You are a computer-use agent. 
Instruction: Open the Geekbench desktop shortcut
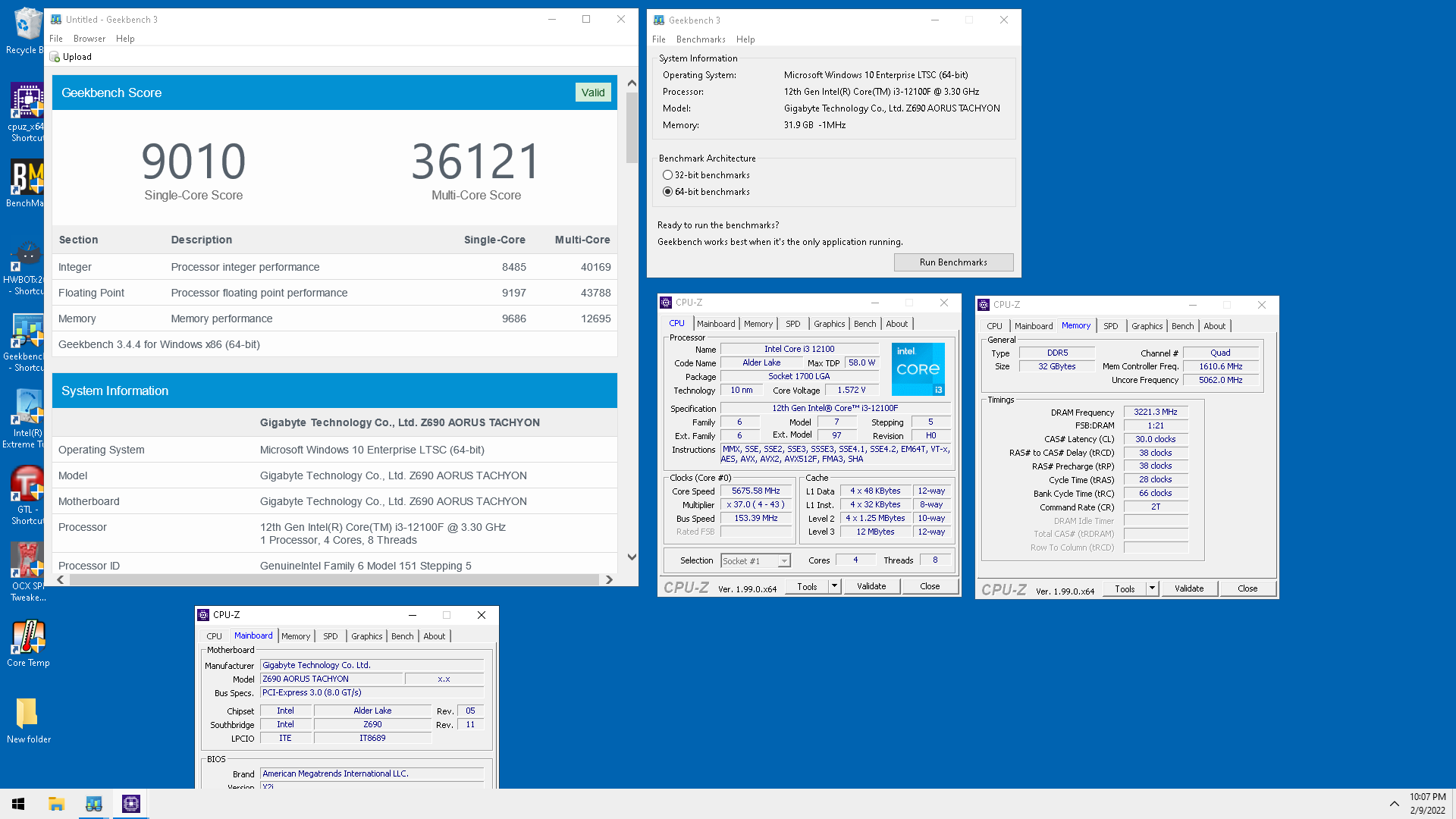25,343
